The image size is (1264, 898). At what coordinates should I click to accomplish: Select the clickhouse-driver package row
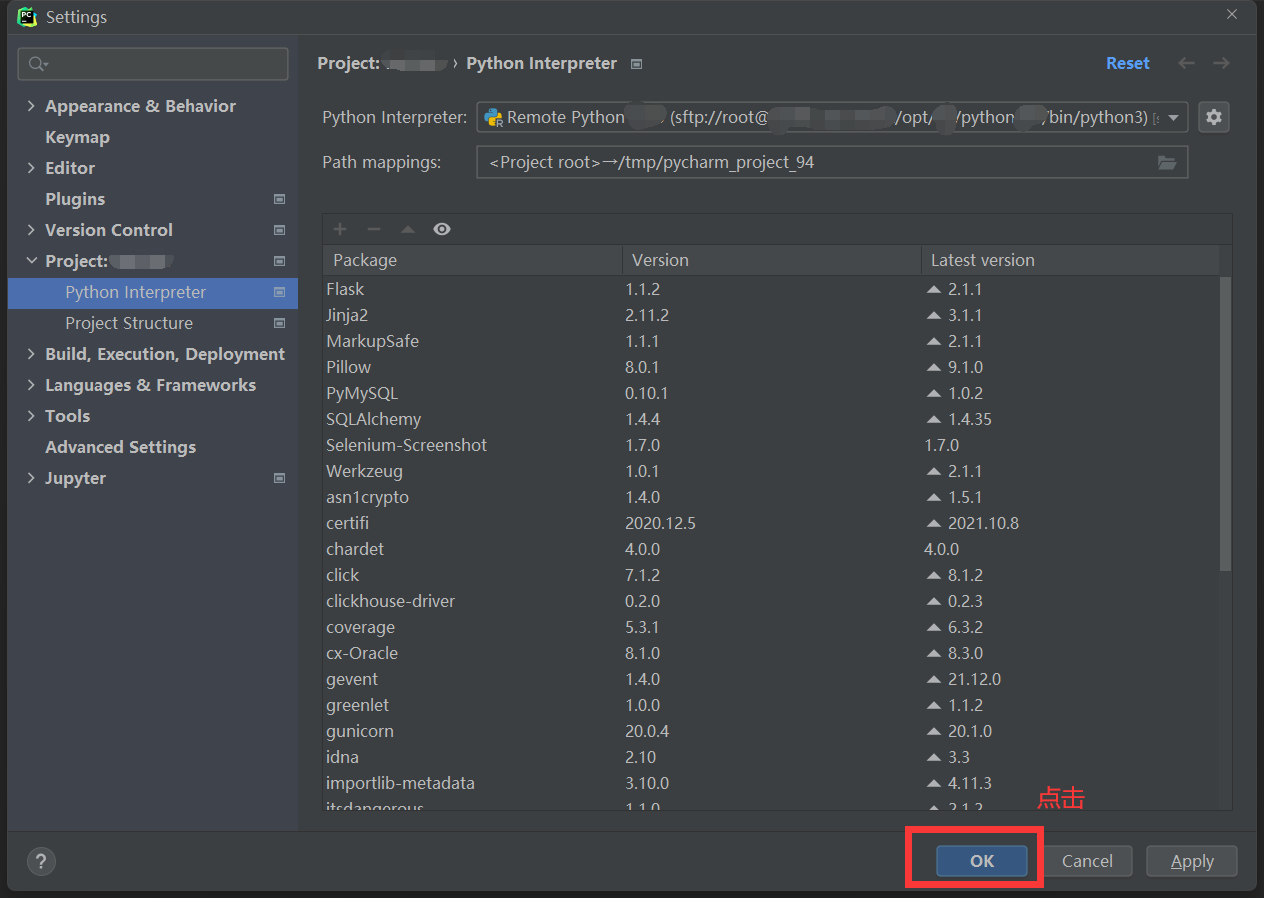pos(771,601)
